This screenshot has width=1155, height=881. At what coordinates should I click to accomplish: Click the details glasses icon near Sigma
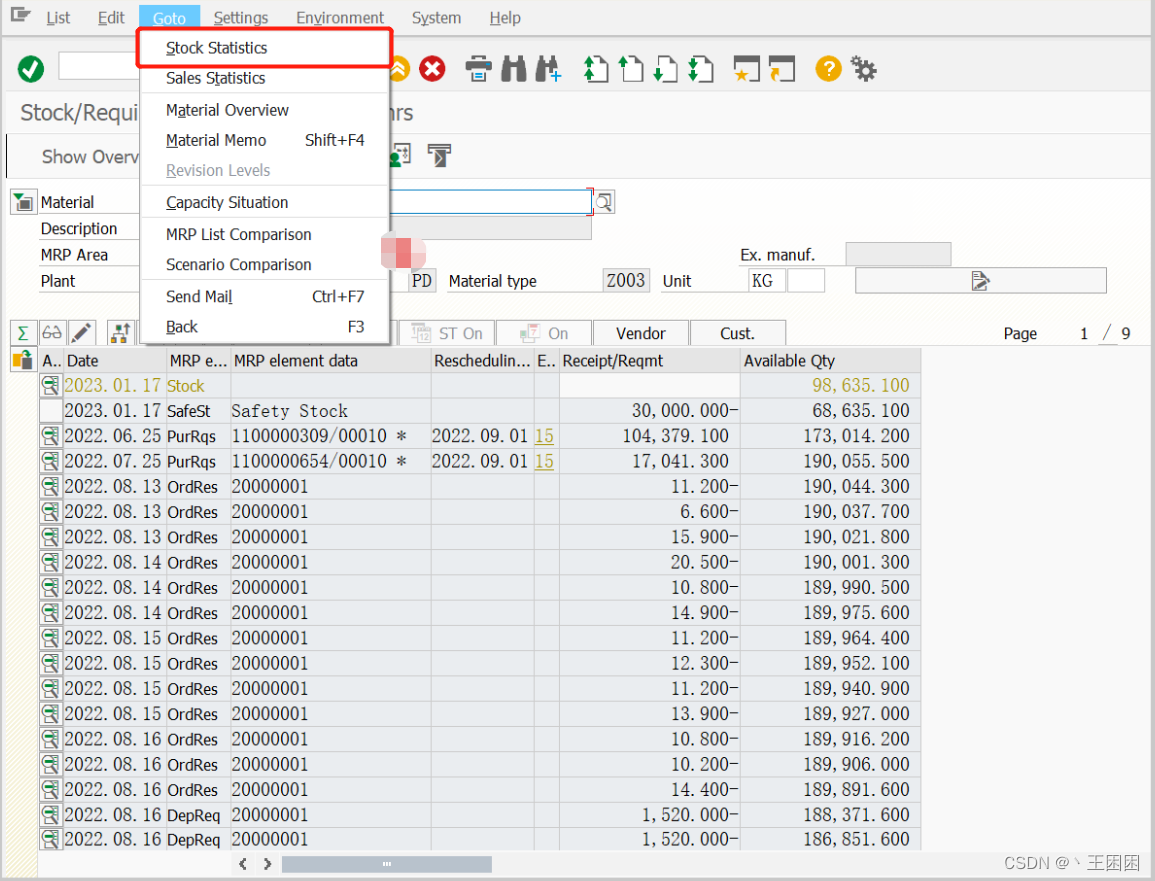point(52,332)
